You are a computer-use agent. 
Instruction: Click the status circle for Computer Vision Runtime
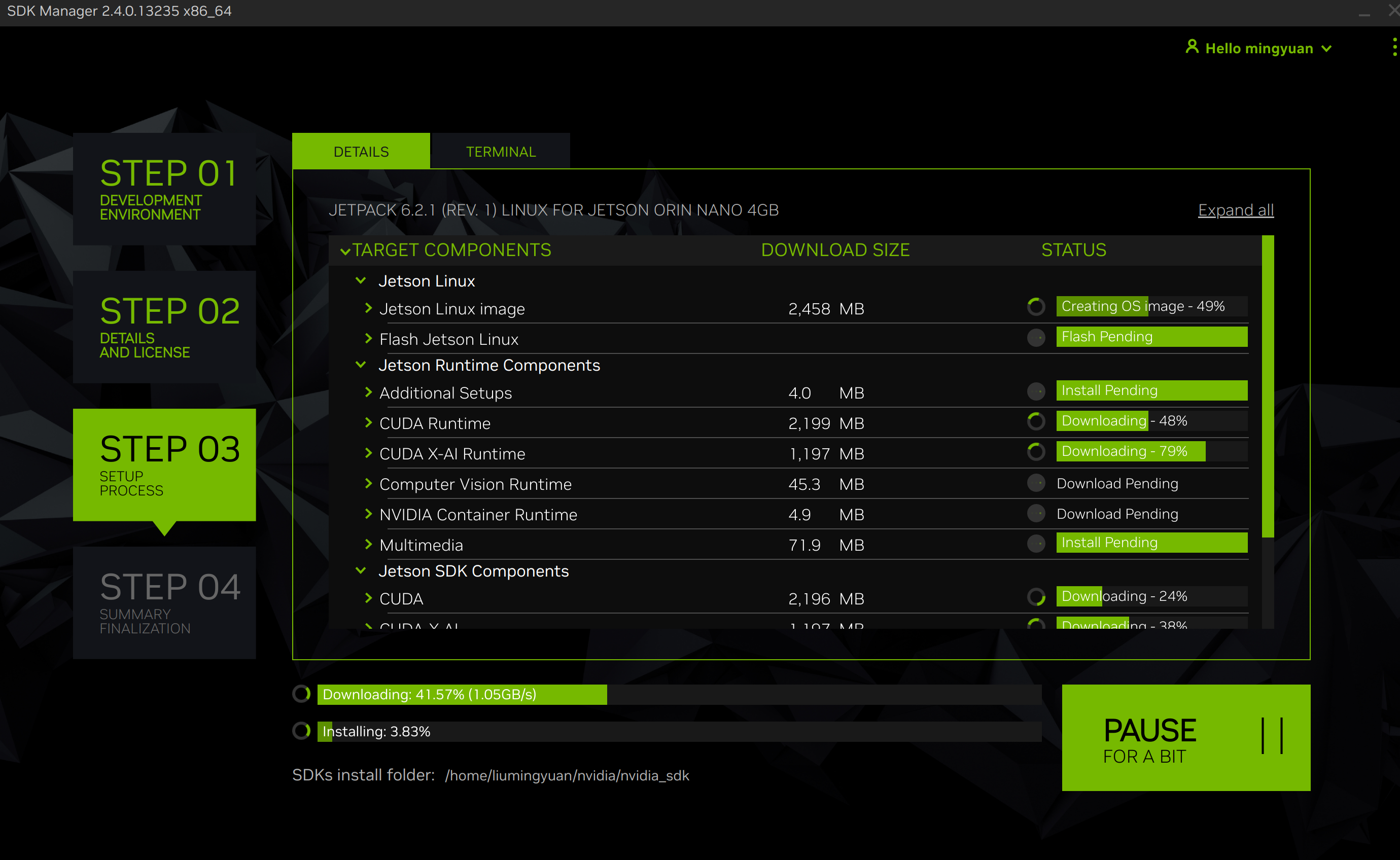click(x=1036, y=483)
